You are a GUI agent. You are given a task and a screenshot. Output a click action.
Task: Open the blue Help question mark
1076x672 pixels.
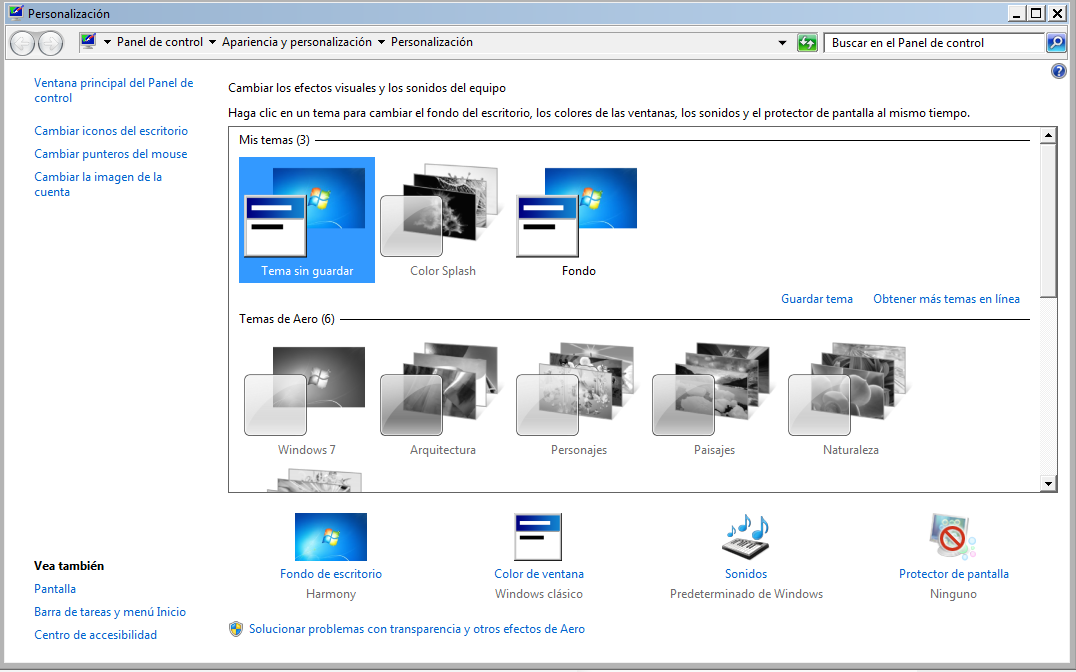1058,71
